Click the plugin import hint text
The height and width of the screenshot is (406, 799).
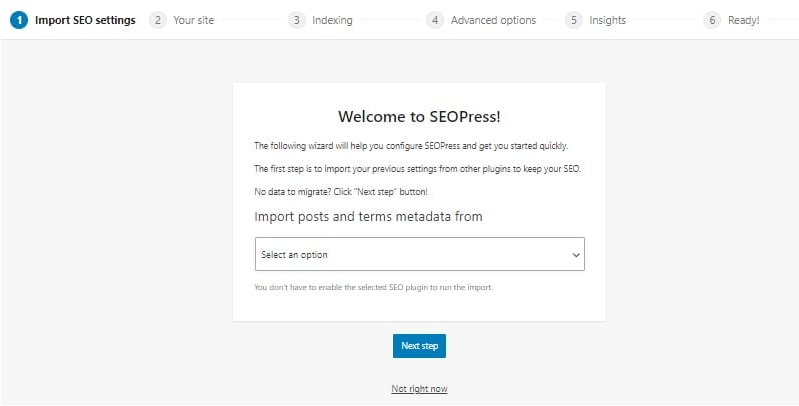click(374, 287)
